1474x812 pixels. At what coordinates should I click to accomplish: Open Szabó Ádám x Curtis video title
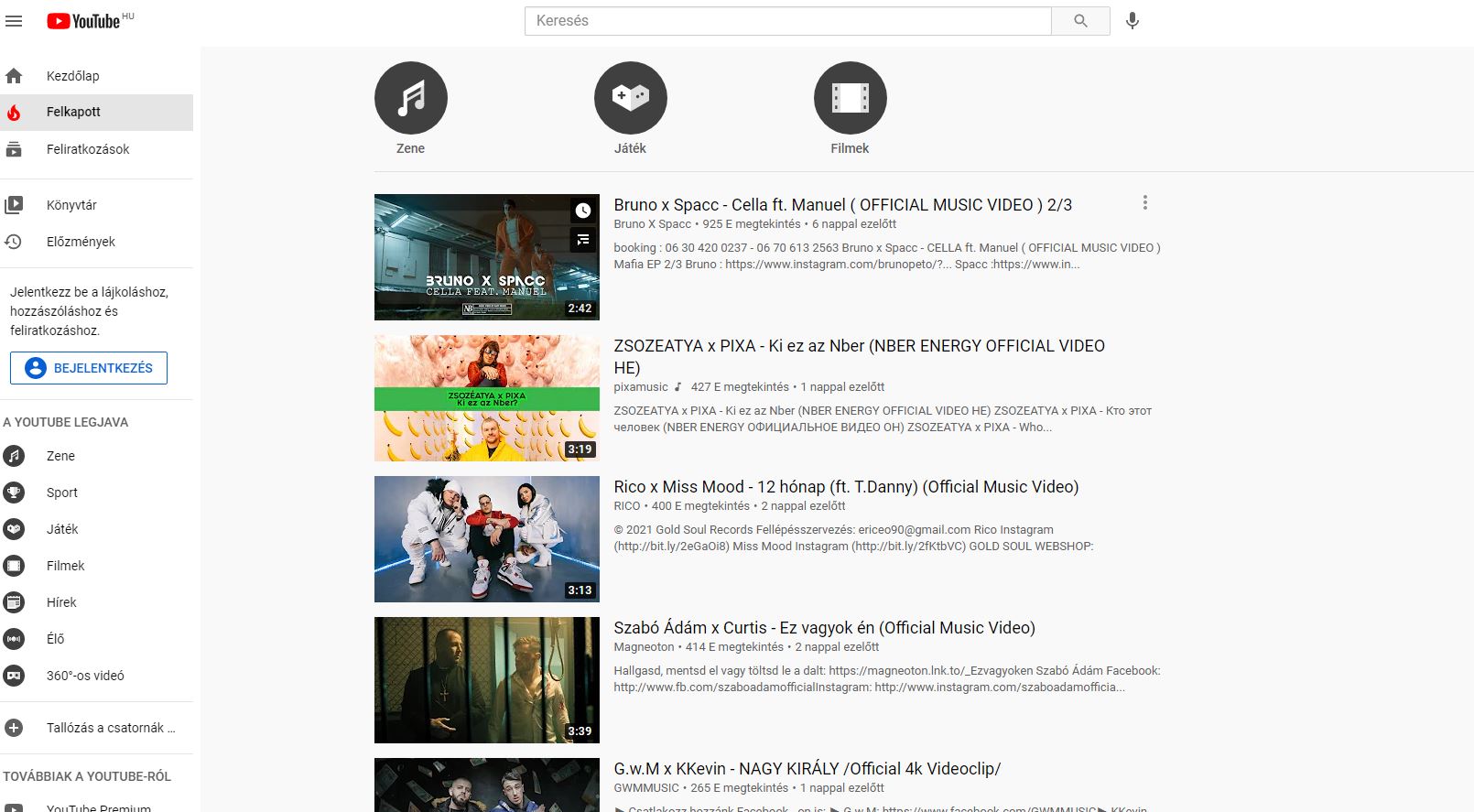pos(824,628)
